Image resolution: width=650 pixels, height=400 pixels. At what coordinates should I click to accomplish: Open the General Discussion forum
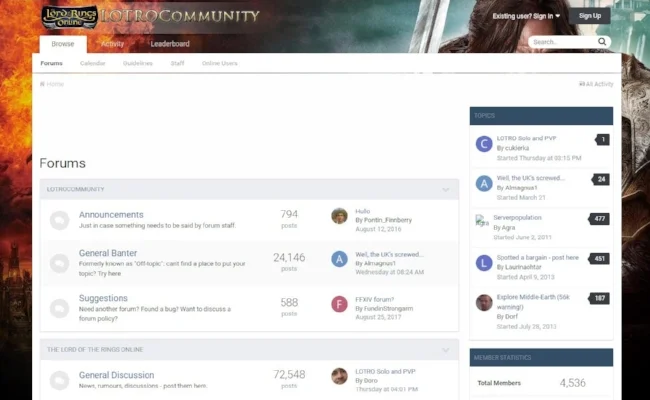pyautogui.click(x=116, y=375)
